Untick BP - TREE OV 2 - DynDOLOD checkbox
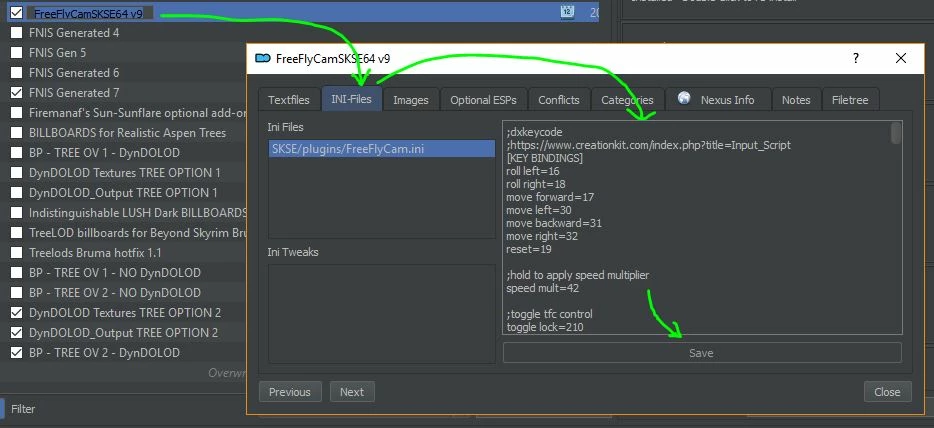This screenshot has height=428, width=934. [17, 353]
